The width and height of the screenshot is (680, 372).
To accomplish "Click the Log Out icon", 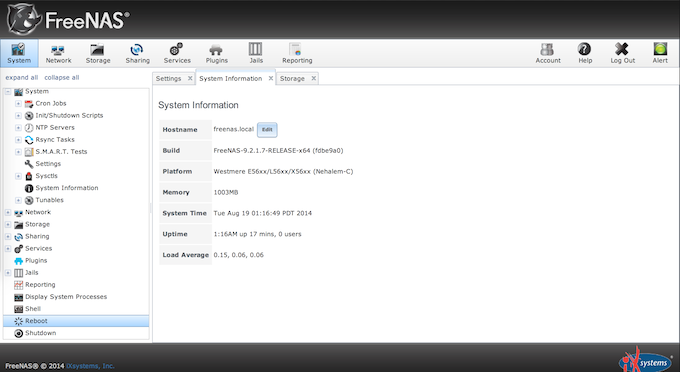I will click(622, 53).
